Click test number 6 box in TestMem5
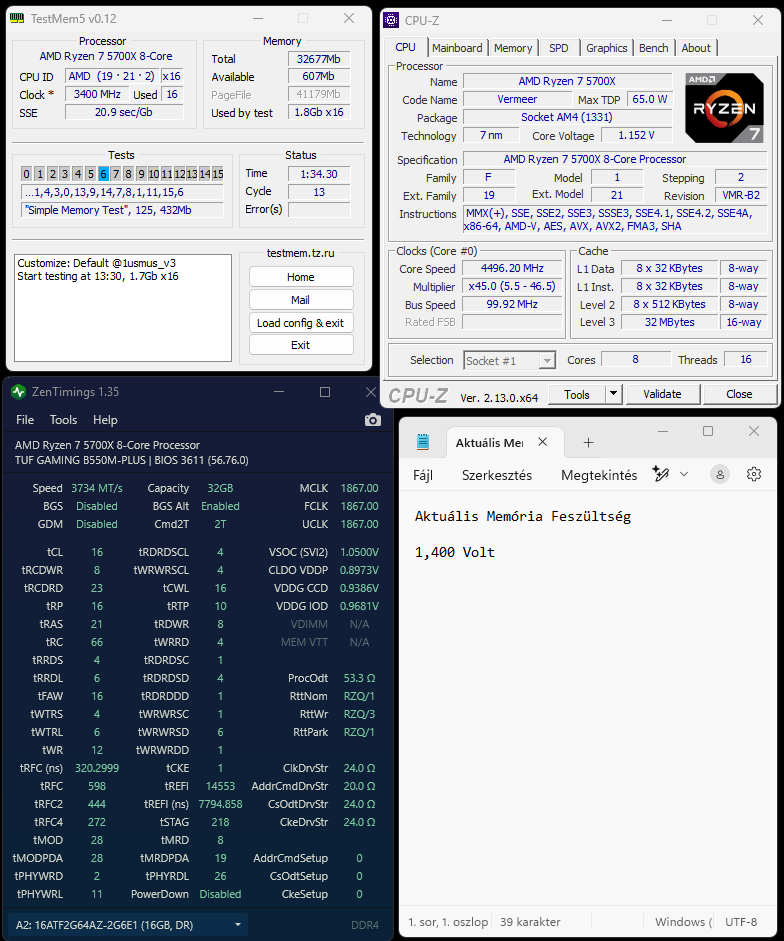Viewport: 784px width, 941px height. coord(103,174)
